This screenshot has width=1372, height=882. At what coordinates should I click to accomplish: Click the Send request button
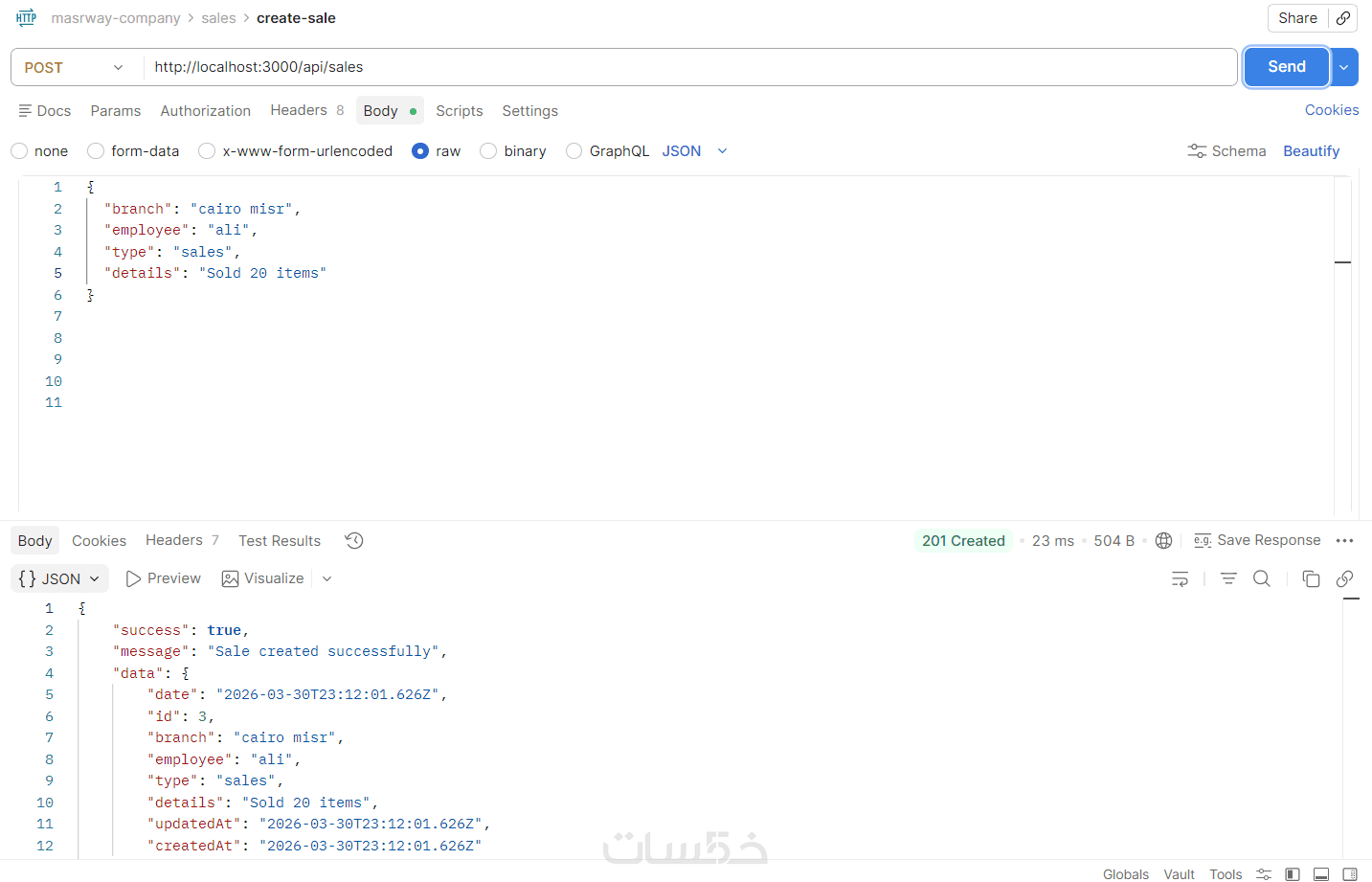tap(1287, 67)
